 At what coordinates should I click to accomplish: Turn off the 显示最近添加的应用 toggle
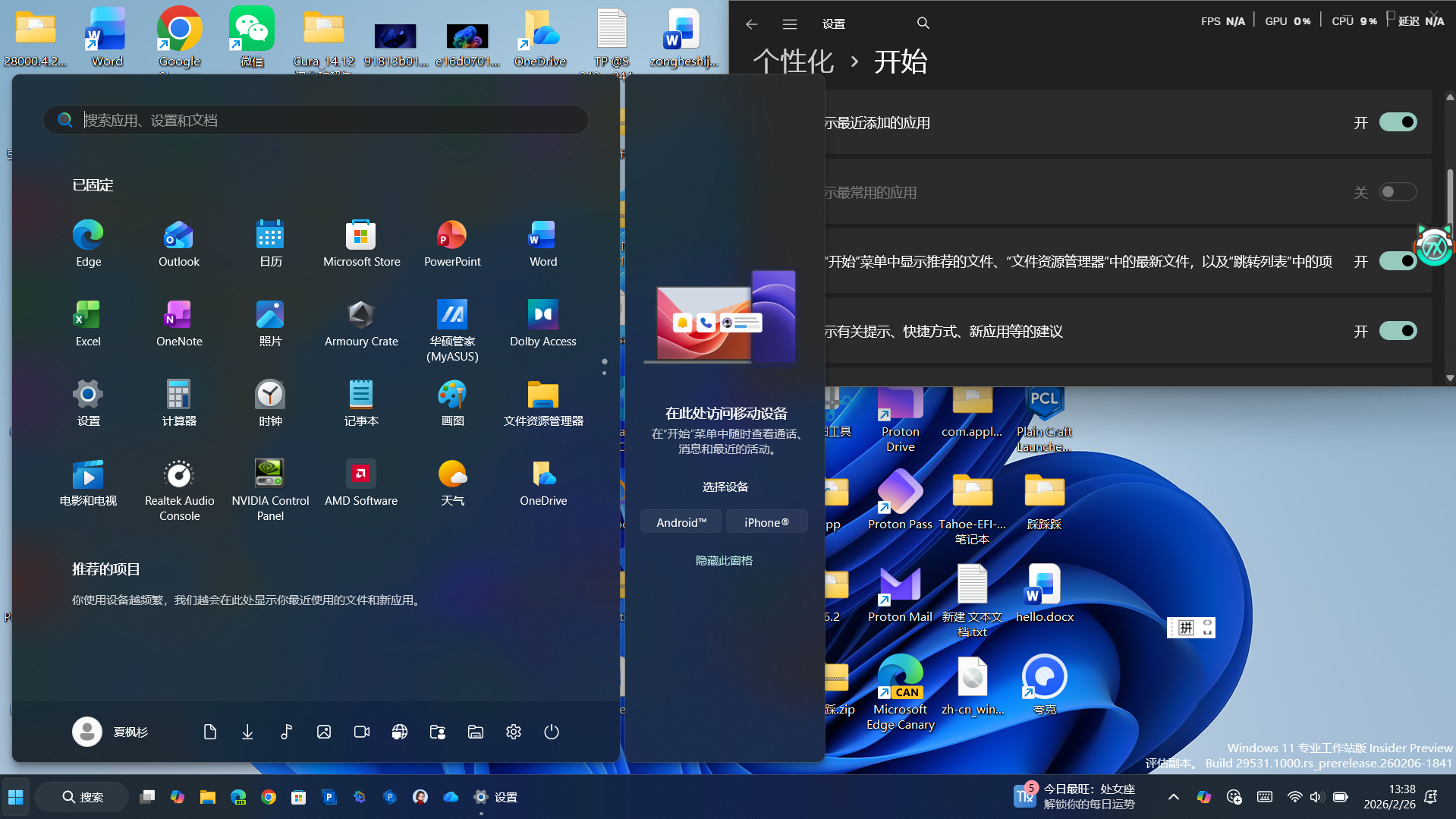[x=1397, y=121]
